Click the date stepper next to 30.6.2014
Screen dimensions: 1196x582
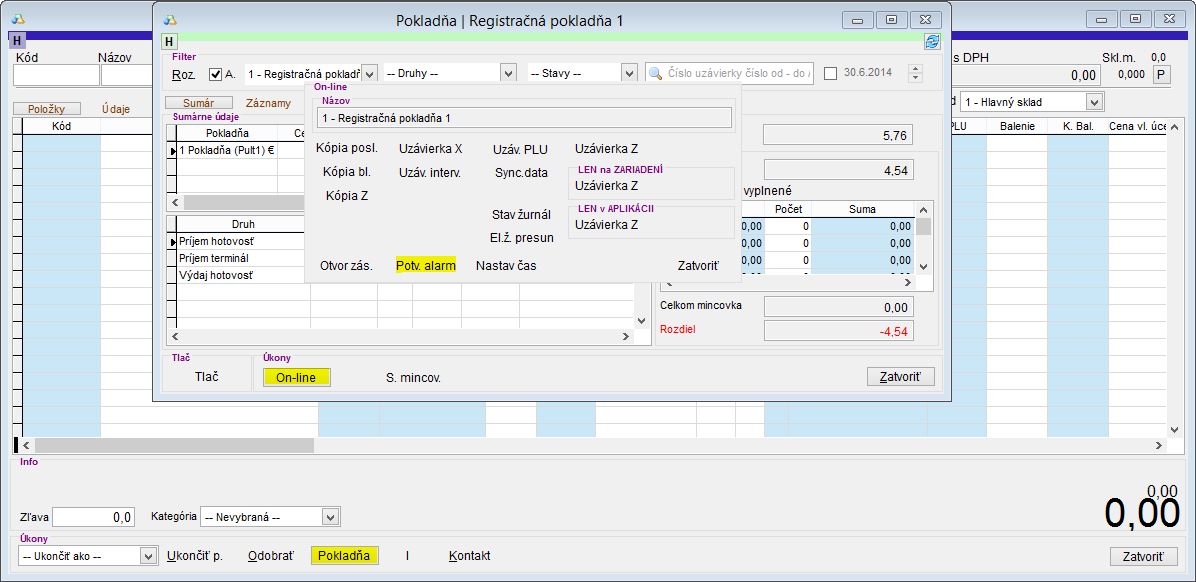pyautogui.click(x=916, y=74)
